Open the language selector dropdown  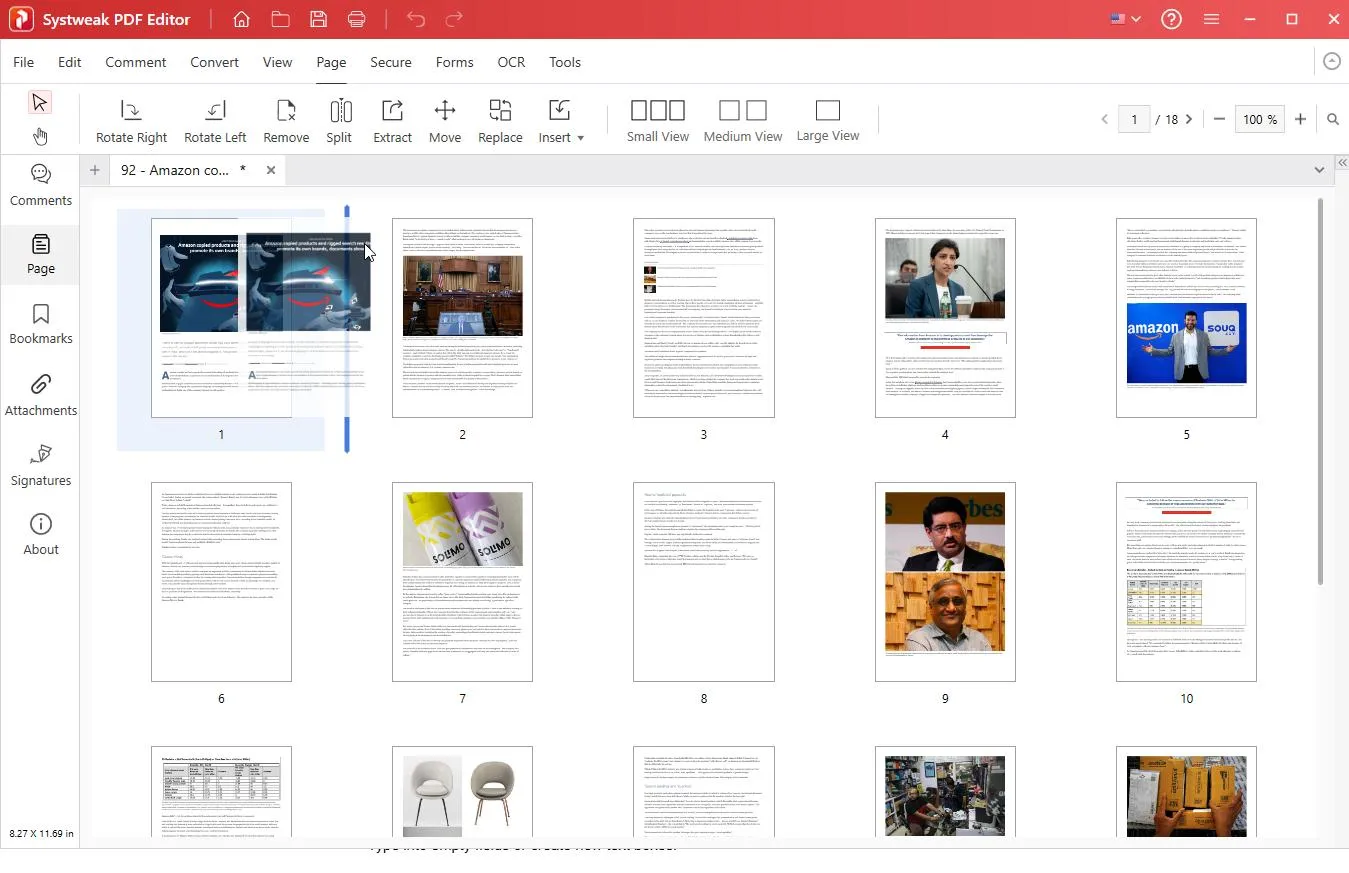[1124, 18]
